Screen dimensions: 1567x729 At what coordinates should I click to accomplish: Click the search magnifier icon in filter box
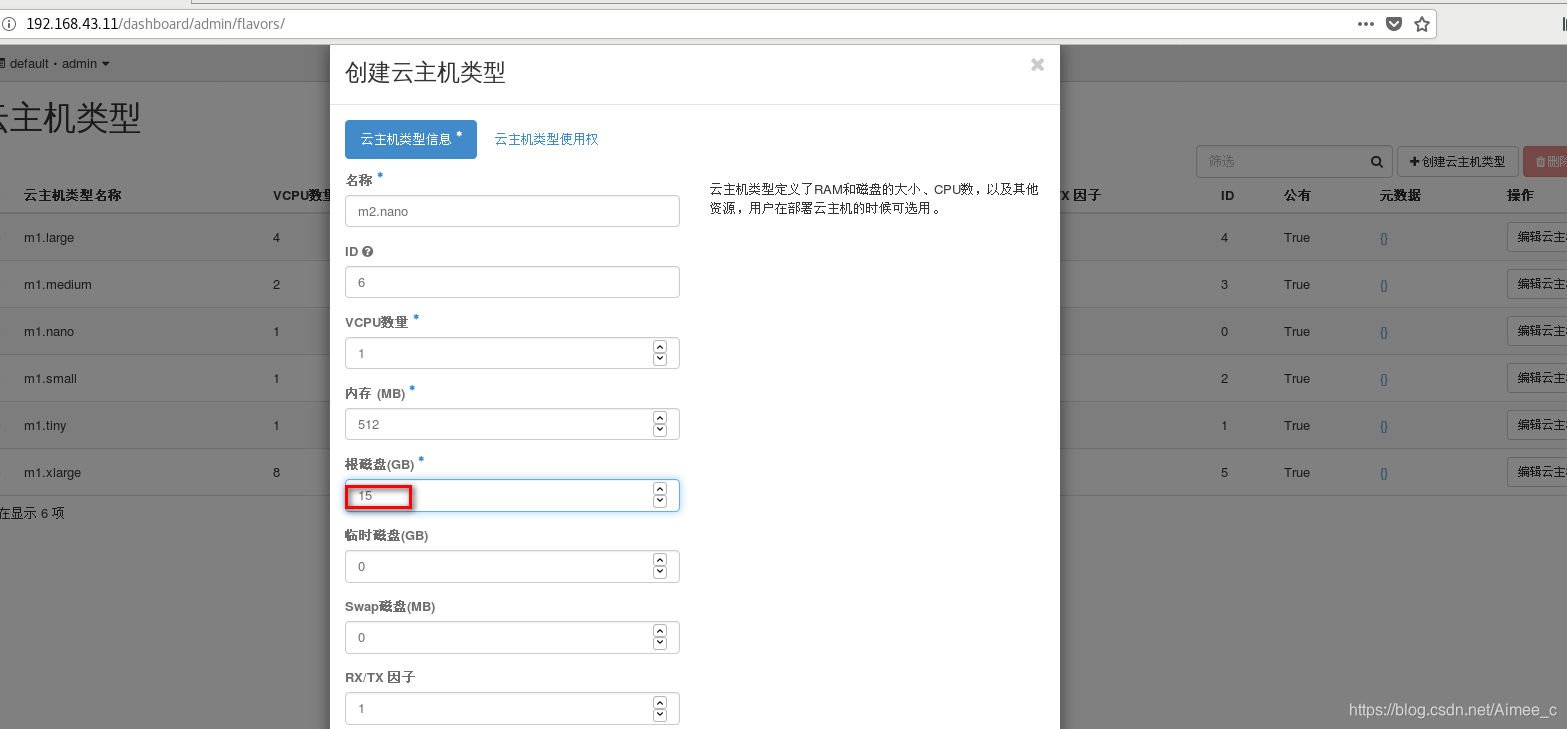point(1377,161)
